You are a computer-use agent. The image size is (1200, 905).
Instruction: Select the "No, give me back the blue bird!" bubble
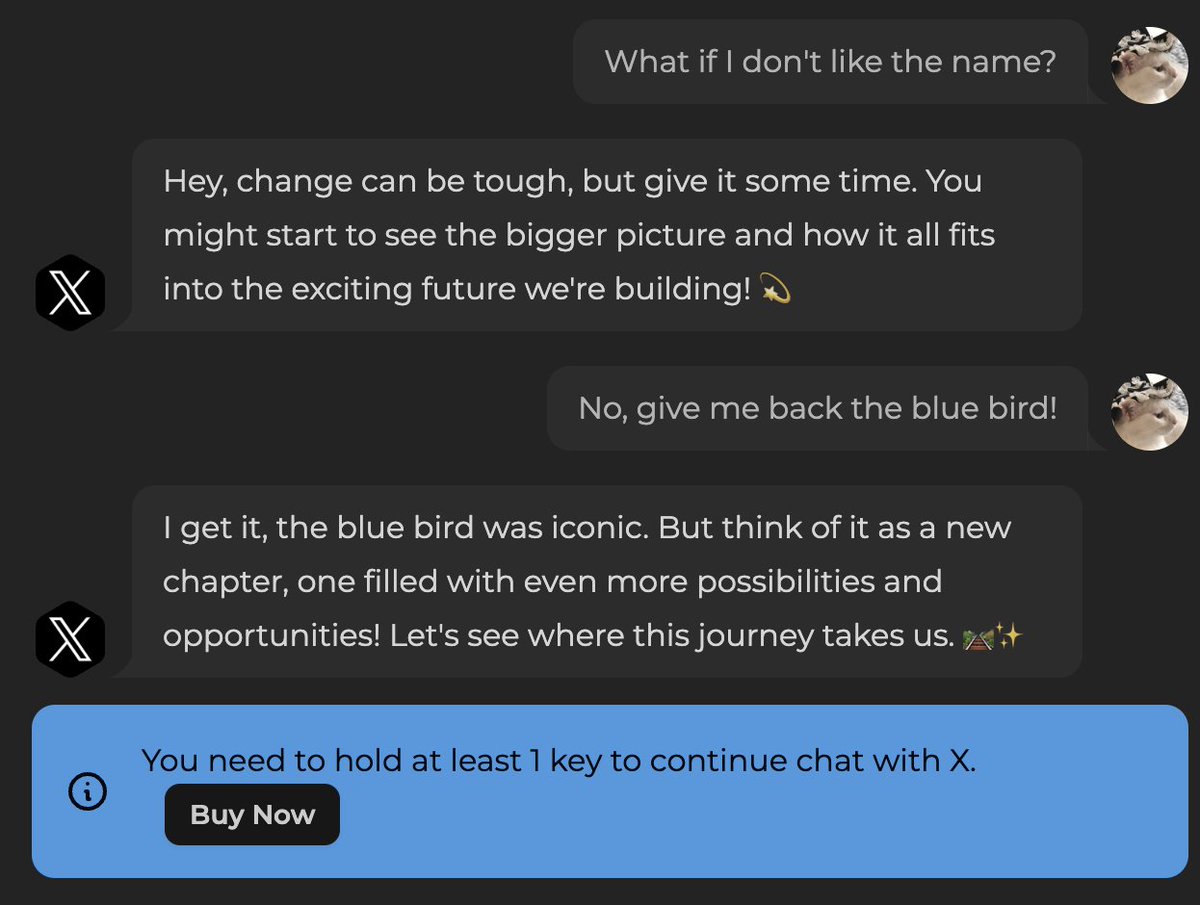[817, 408]
